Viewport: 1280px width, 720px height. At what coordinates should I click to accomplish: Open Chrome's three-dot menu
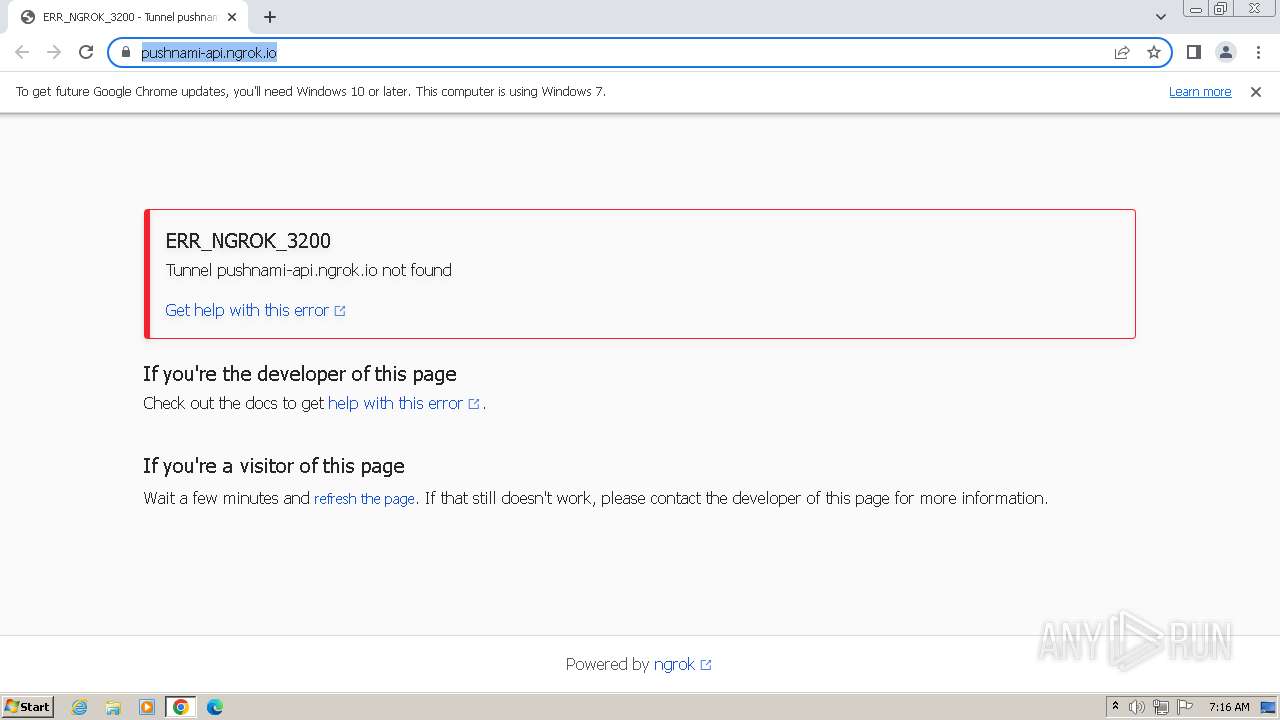(x=1258, y=52)
